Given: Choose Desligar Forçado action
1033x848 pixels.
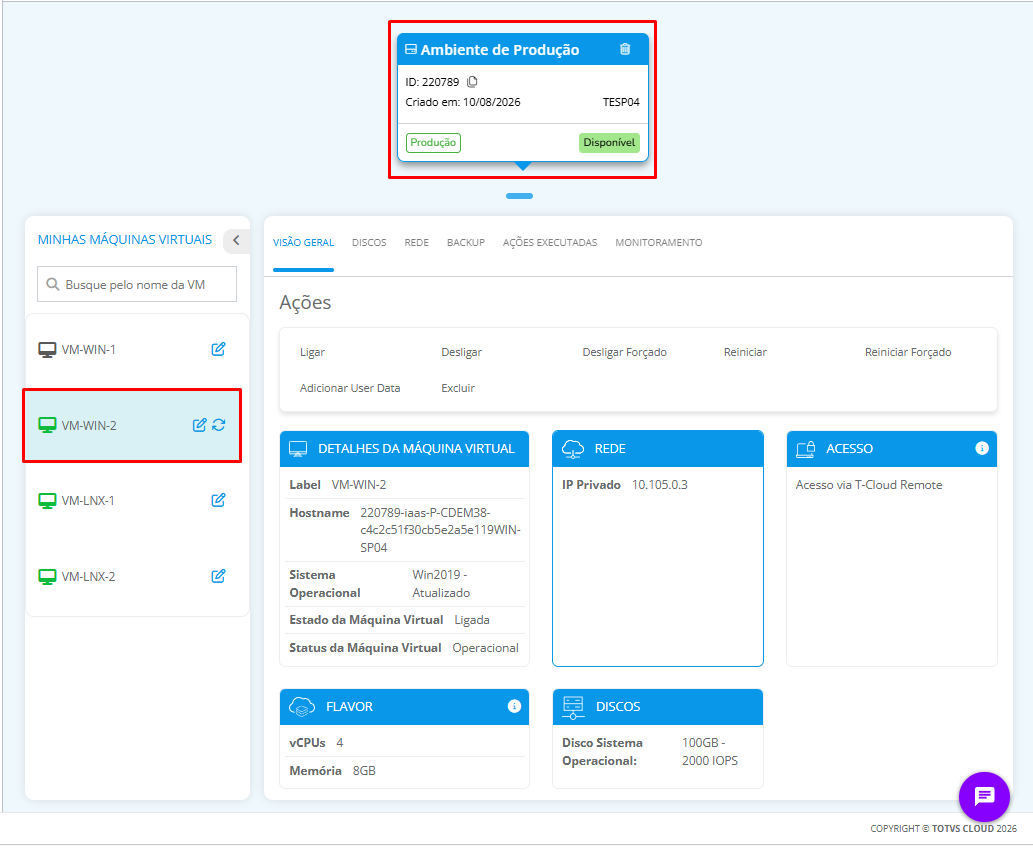Looking at the screenshot, I should [624, 352].
